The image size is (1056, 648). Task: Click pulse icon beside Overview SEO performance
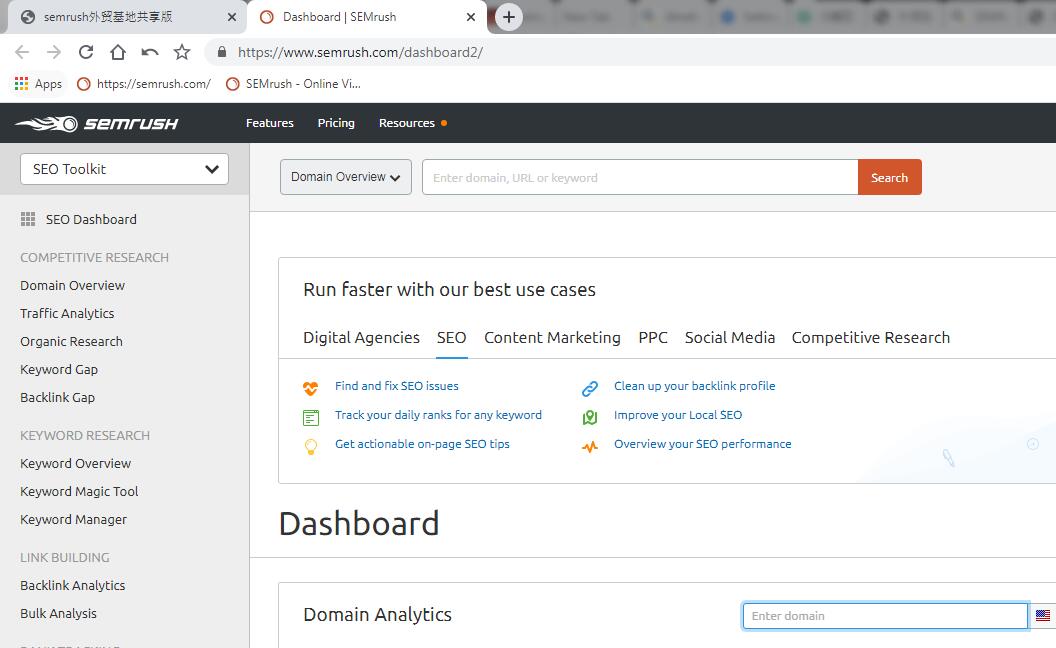pyautogui.click(x=590, y=447)
